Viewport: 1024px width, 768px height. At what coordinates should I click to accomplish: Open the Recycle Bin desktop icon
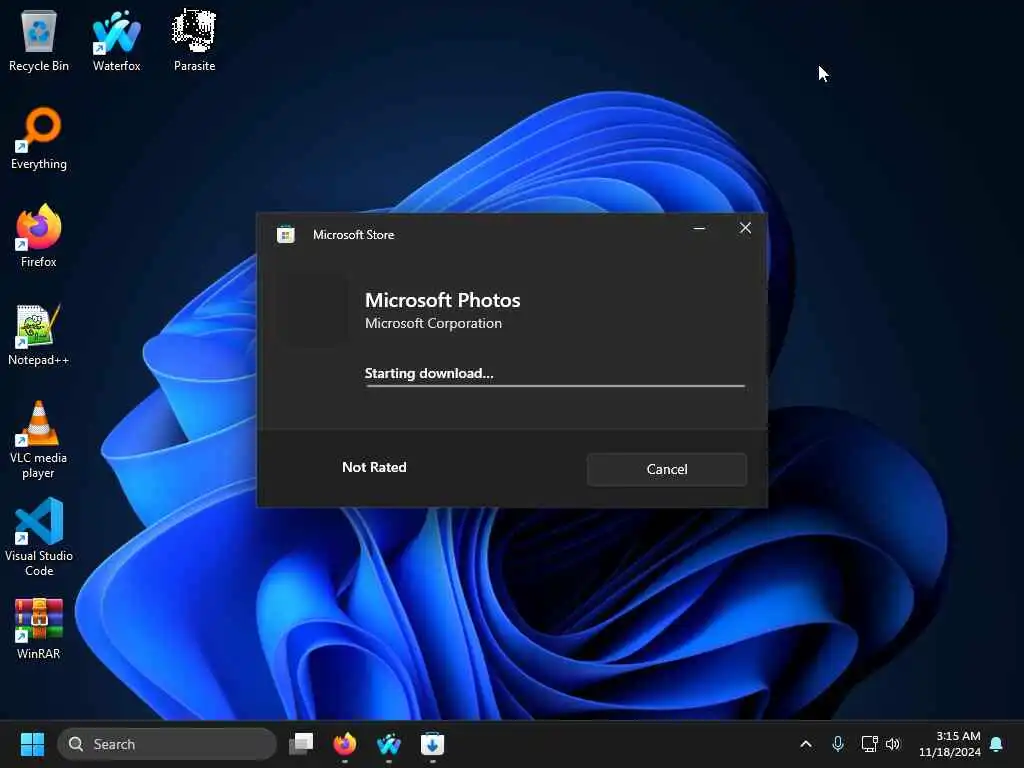[x=39, y=40]
